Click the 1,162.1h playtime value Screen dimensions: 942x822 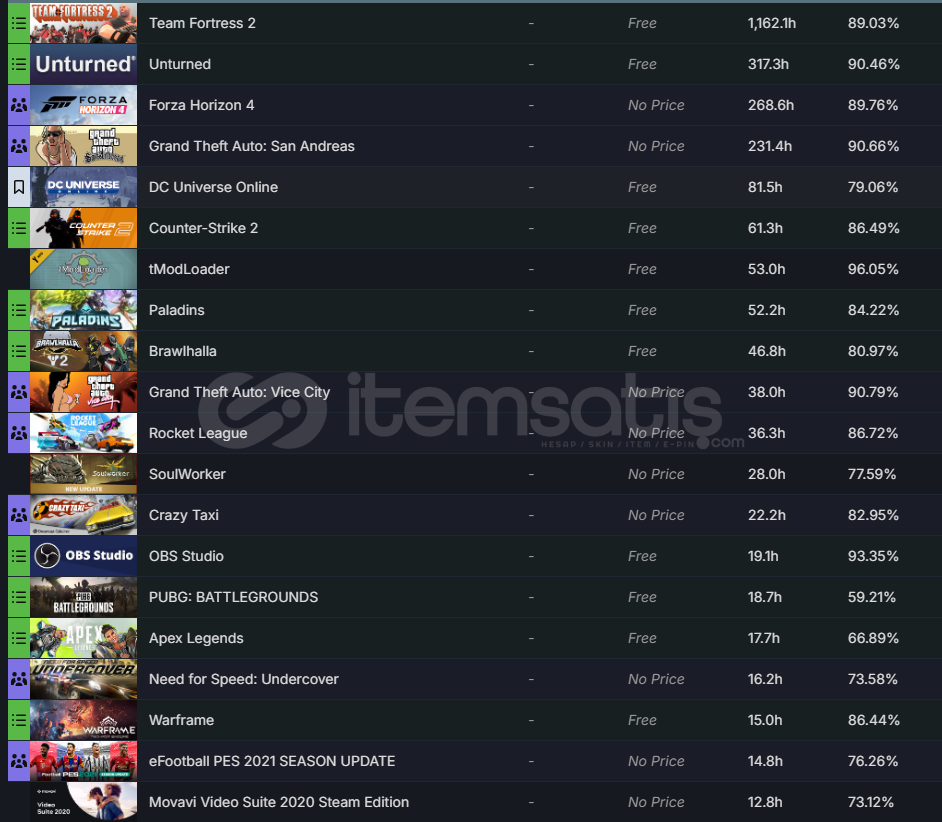(772, 23)
